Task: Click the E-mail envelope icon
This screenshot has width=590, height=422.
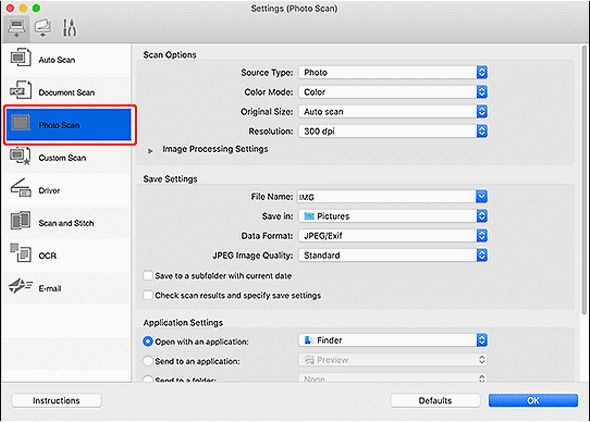Action: click(20, 286)
